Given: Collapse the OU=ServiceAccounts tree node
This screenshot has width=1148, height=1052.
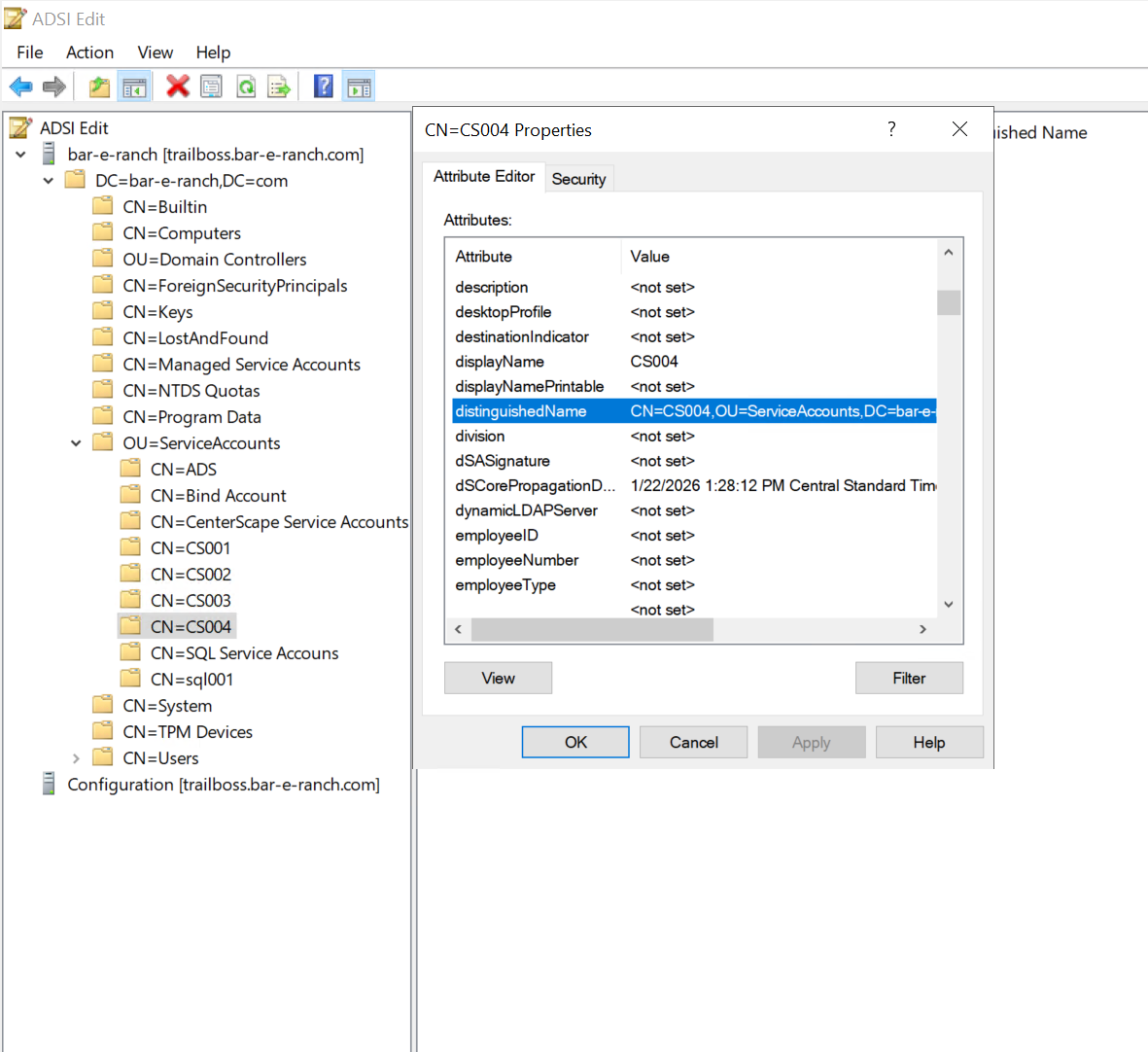Looking at the screenshot, I should pos(76,443).
